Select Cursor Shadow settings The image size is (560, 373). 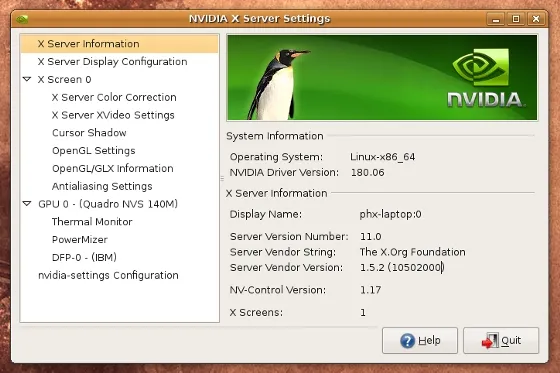pos(89,133)
